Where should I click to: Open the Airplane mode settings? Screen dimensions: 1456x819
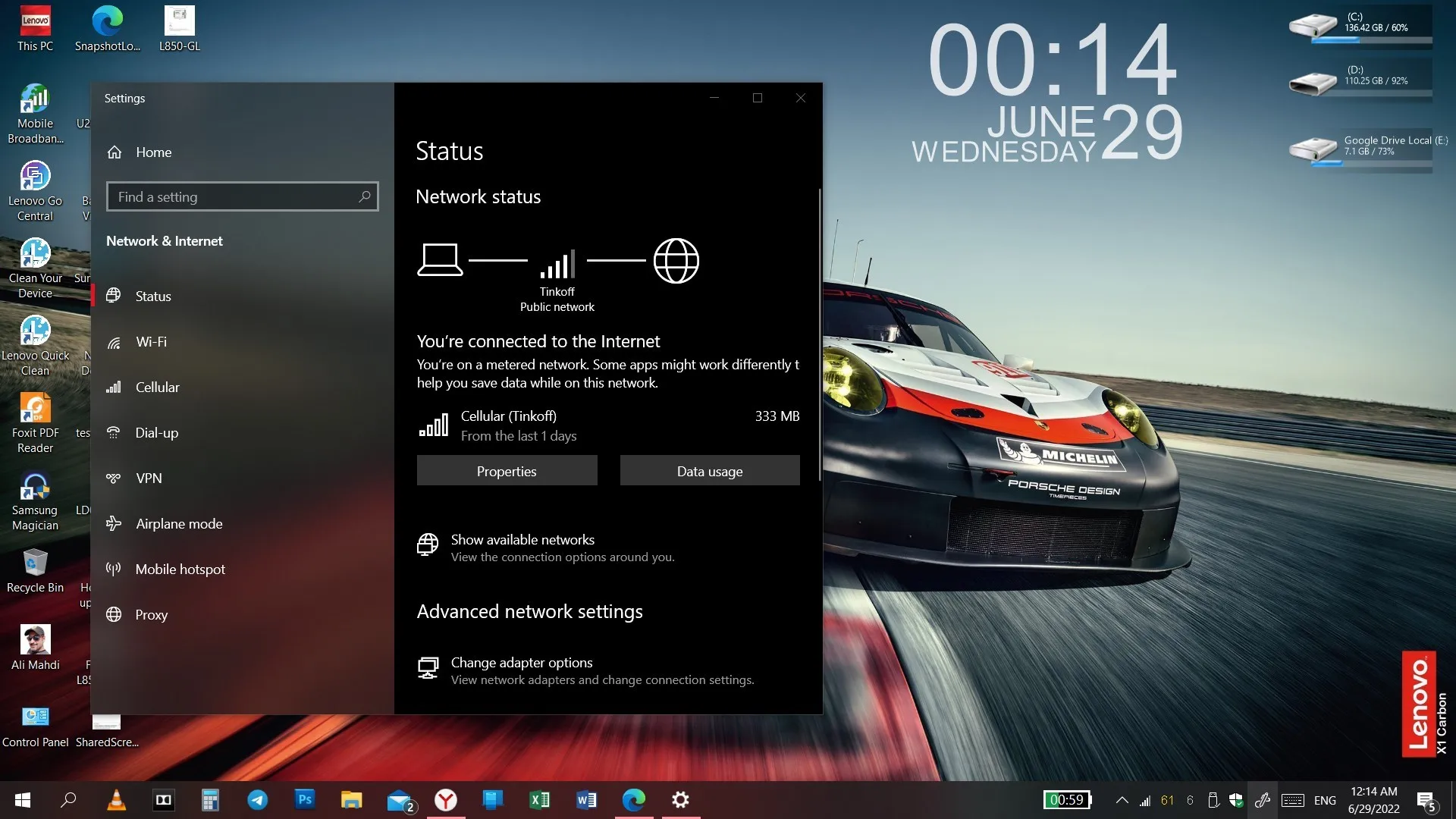tap(179, 524)
